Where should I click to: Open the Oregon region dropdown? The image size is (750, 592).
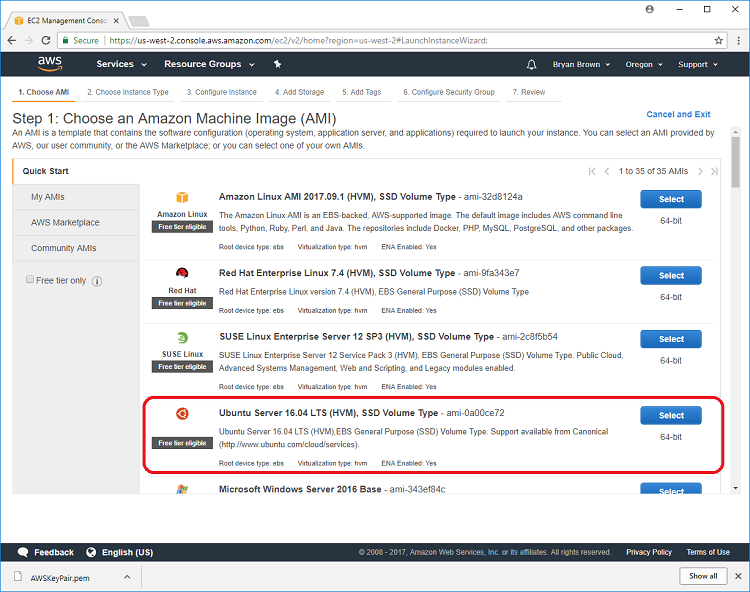644,65
